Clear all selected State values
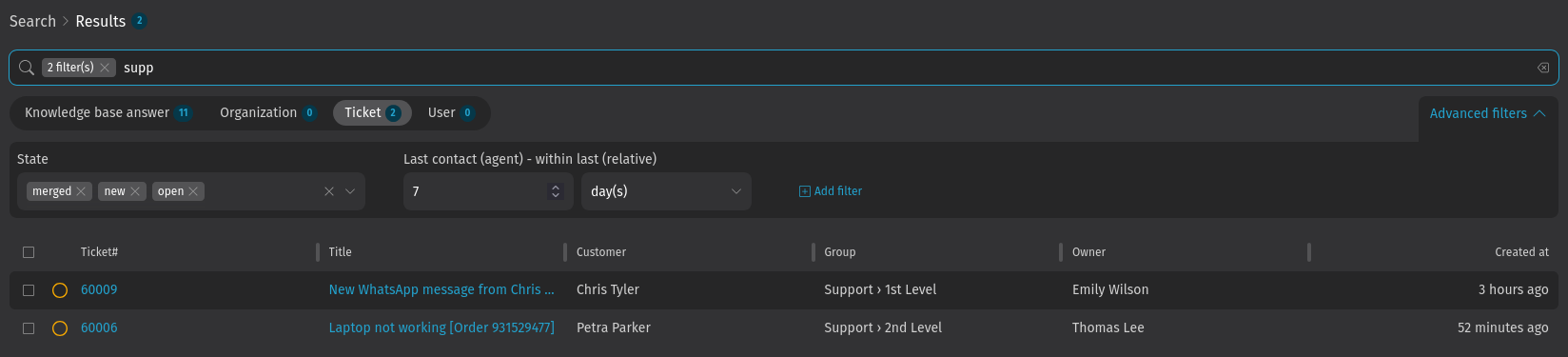The width and height of the screenshot is (1568, 357). [x=329, y=191]
